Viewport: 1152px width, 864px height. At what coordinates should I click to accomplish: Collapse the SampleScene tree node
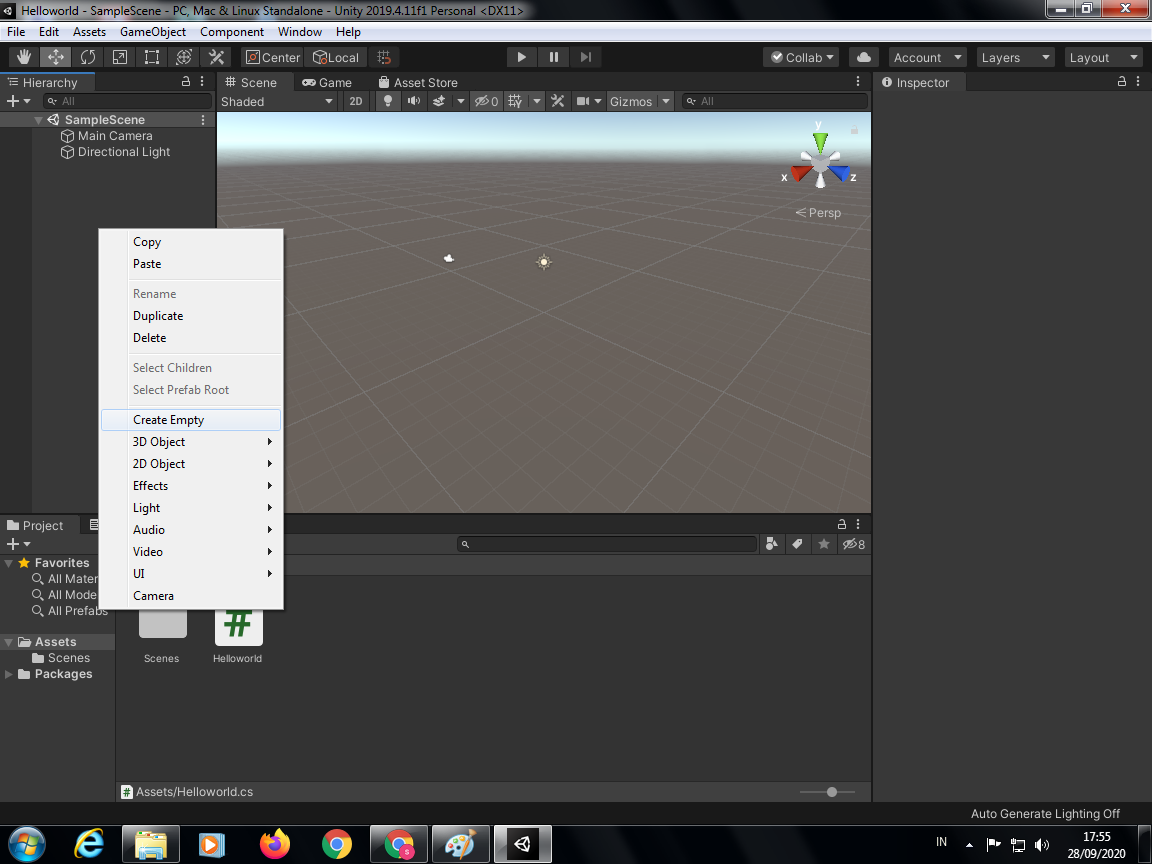[38, 120]
